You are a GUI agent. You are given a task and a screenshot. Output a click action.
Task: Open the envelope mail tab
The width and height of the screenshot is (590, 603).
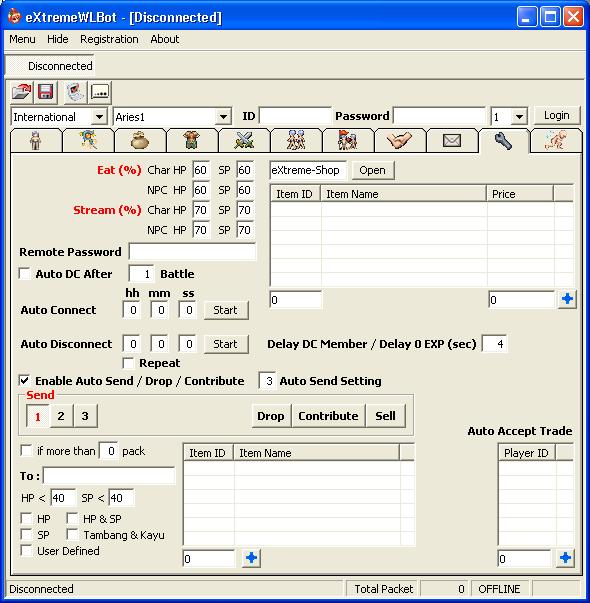452,141
